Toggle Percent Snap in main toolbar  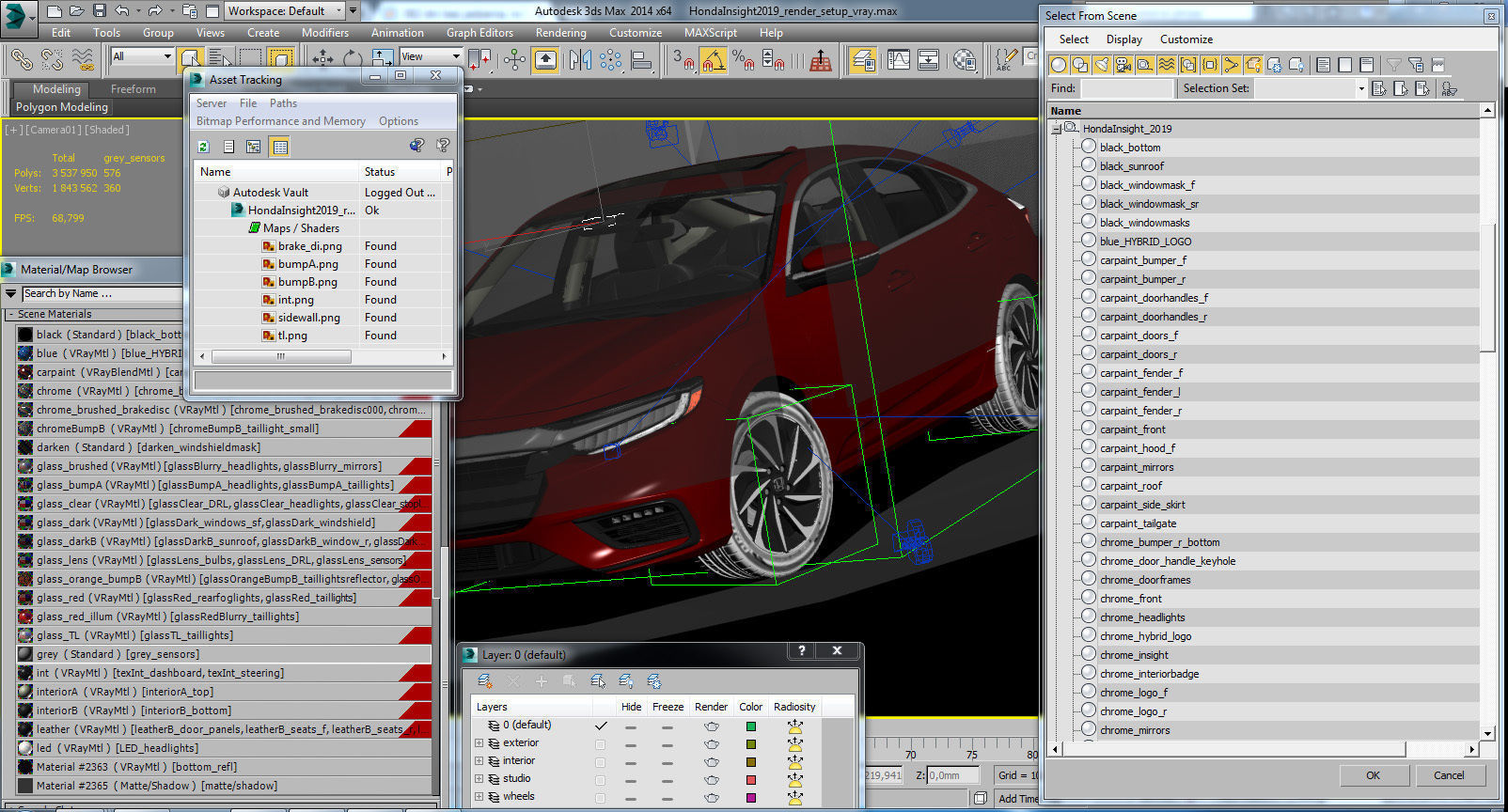tap(744, 61)
